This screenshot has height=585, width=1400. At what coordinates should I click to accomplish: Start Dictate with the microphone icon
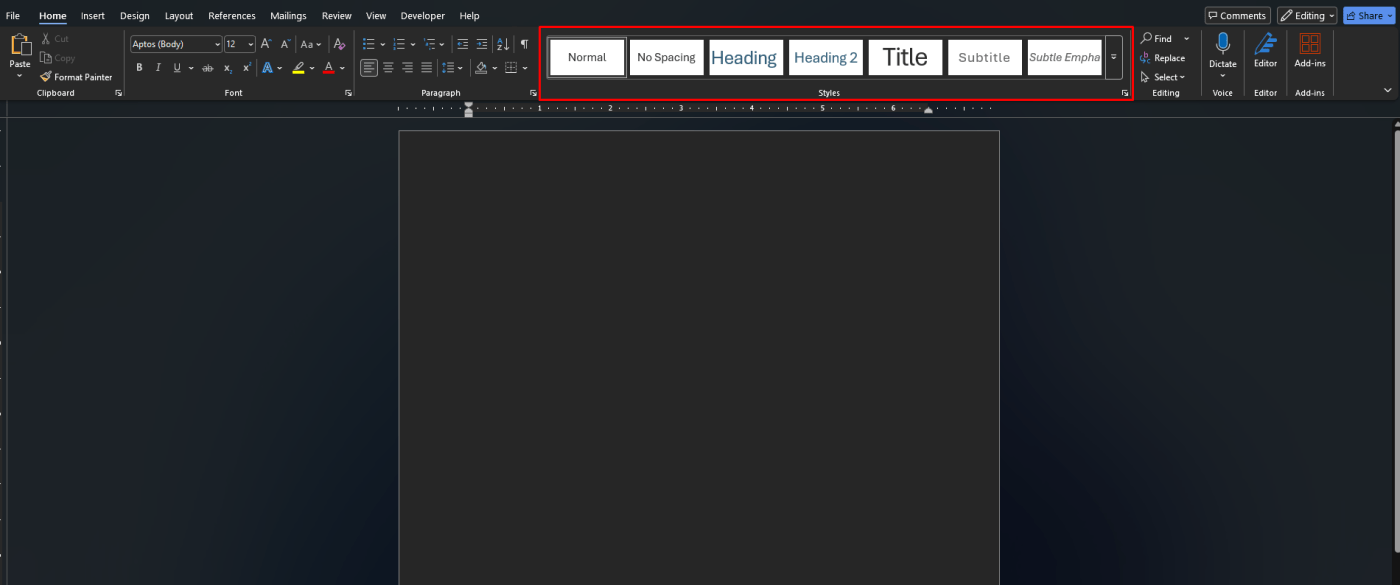coord(1222,45)
